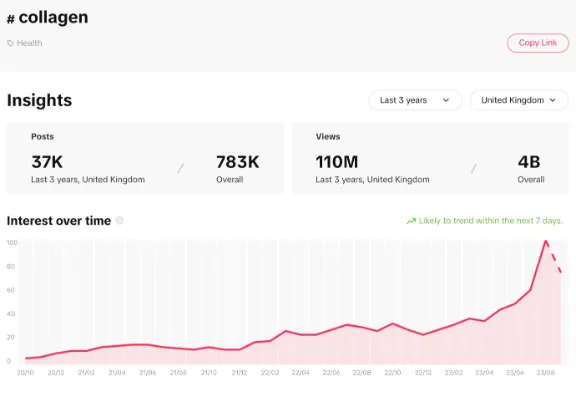
Task: Select the 783K overall posts figure
Action: click(x=238, y=162)
